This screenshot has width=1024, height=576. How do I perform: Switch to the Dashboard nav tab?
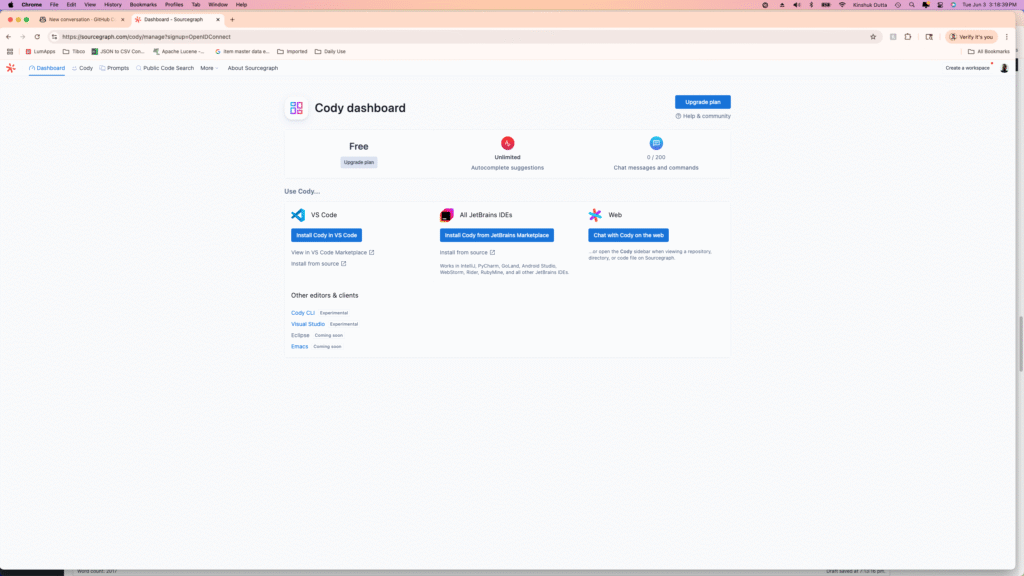tap(47, 68)
